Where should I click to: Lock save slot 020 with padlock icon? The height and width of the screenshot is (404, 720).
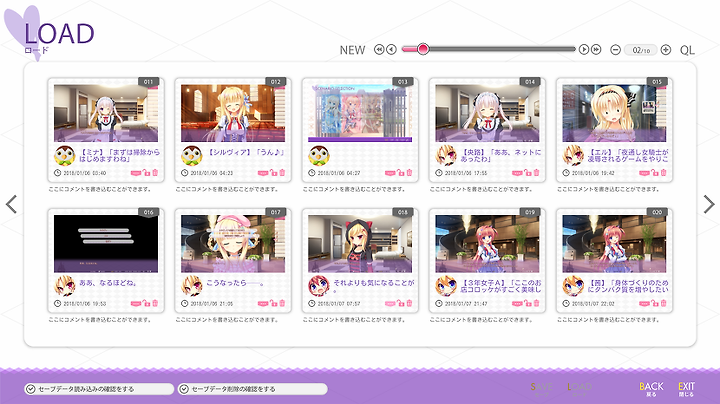tap(655, 303)
